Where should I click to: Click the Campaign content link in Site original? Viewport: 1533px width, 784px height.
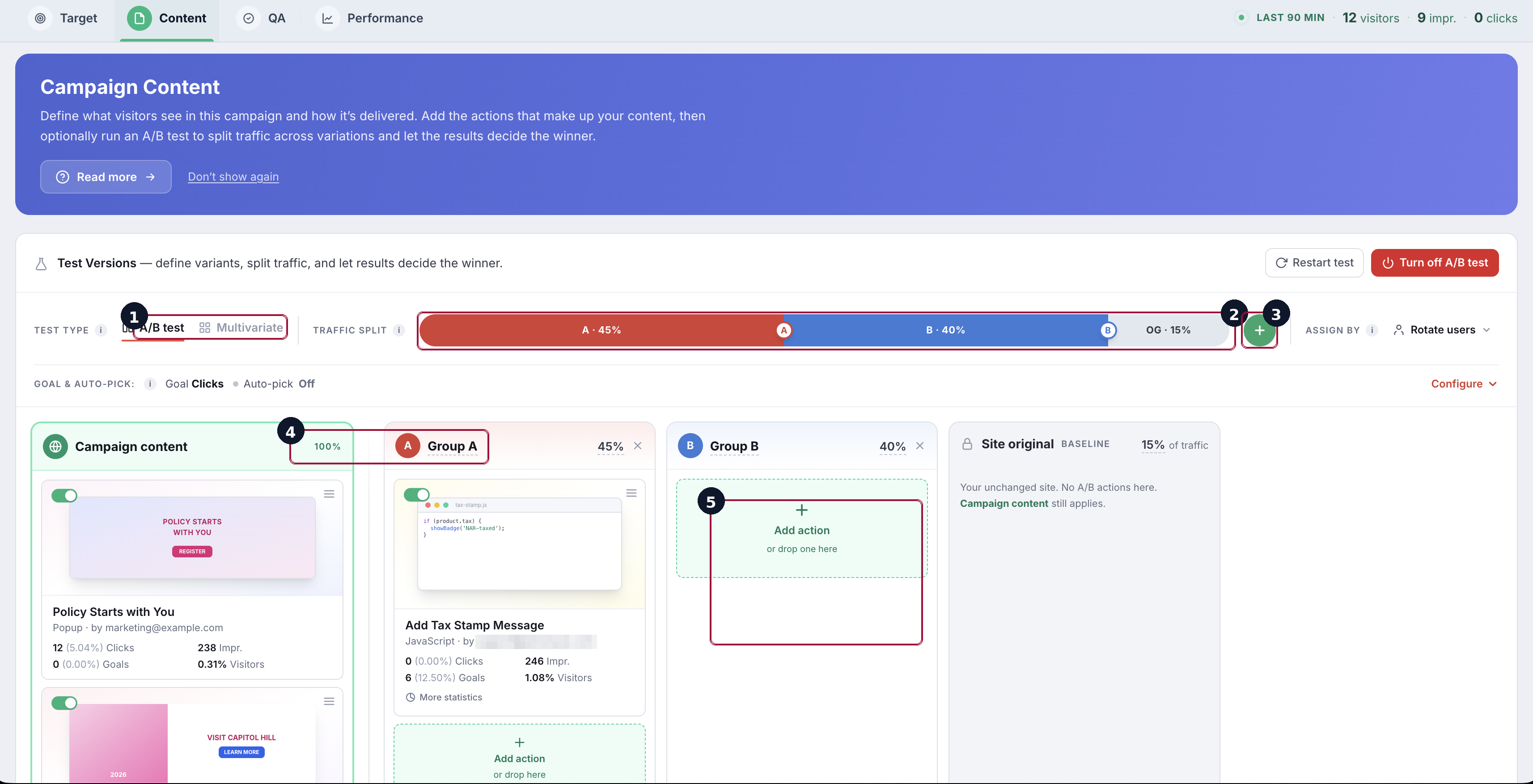coord(1004,503)
